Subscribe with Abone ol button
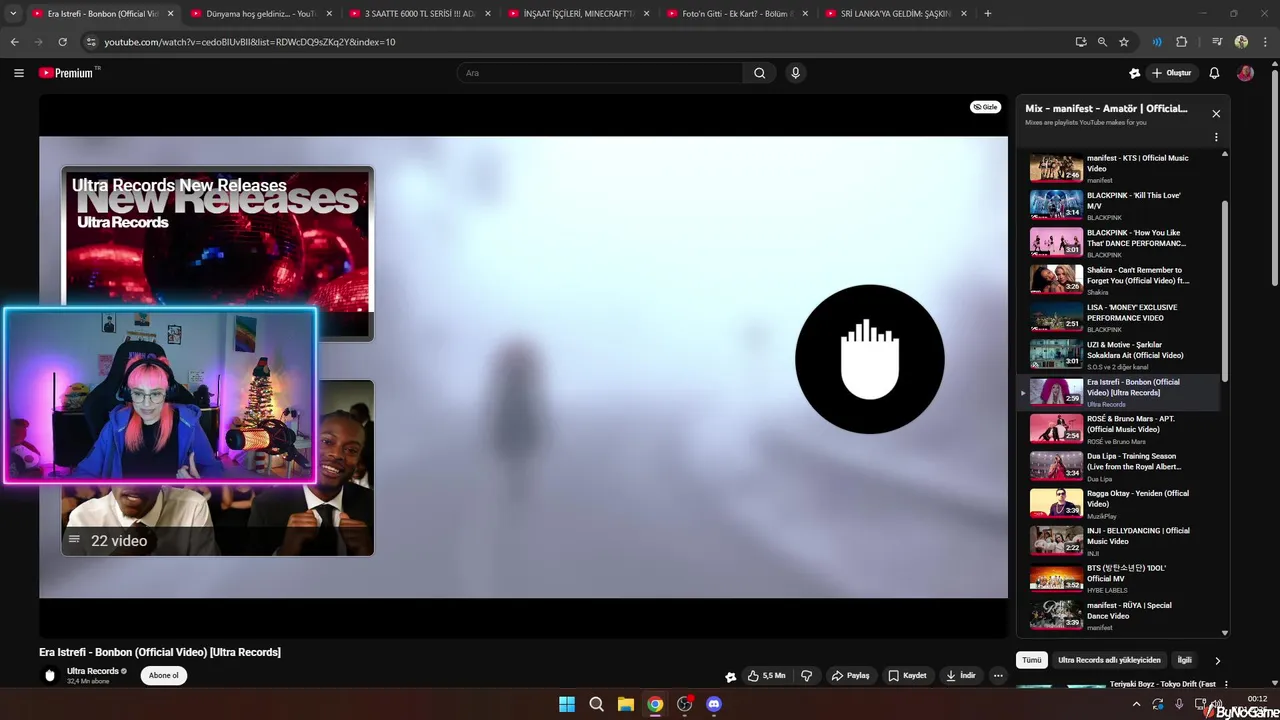This screenshot has width=1280, height=720. (164, 675)
